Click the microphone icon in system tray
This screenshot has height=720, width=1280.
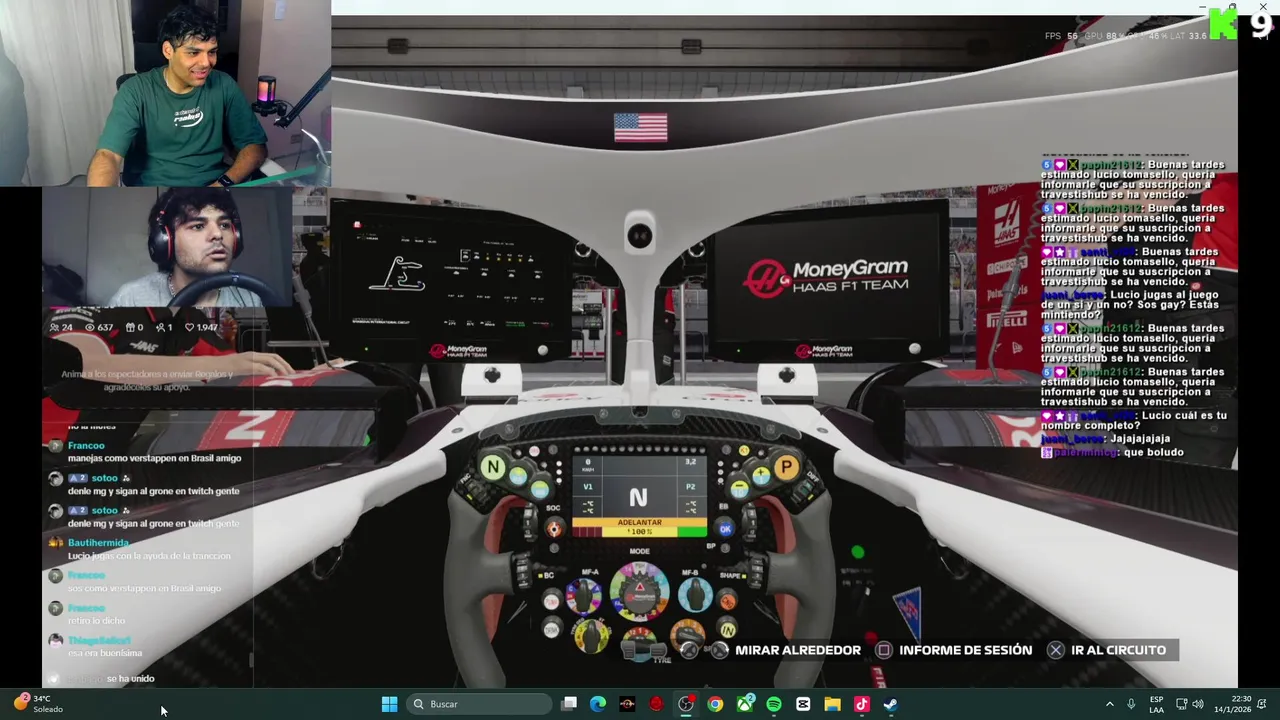pyautogui.click(x=1131, y=704)
